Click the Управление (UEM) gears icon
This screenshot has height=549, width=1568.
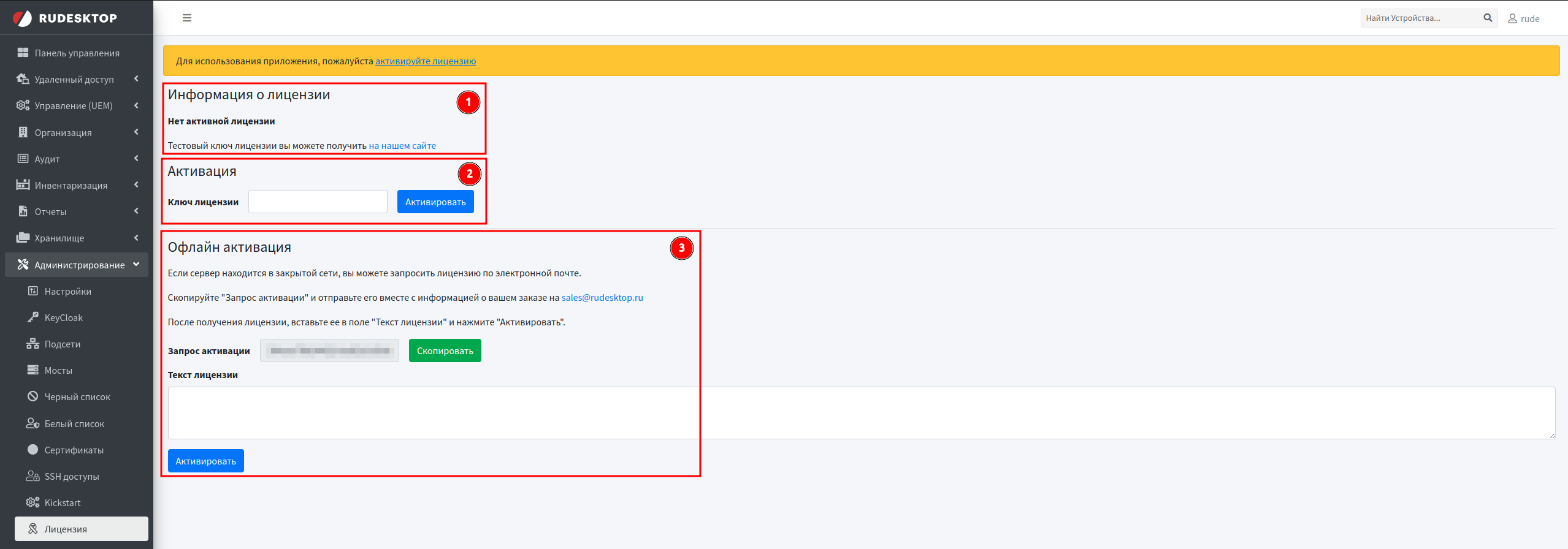click(23, 105)
